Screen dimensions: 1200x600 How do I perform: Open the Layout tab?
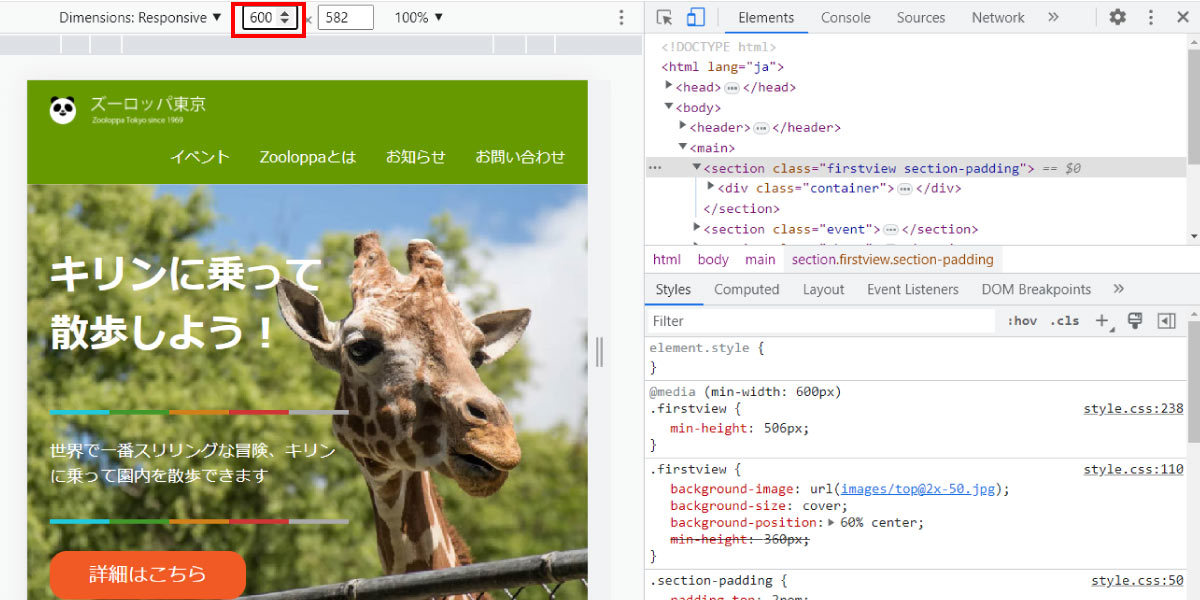point(823,289)
